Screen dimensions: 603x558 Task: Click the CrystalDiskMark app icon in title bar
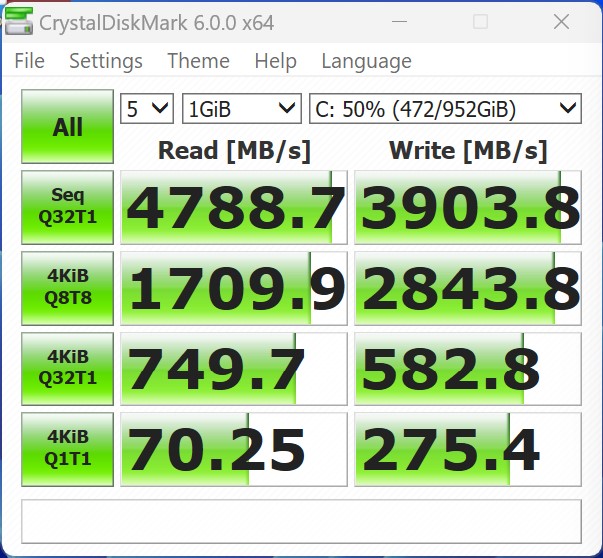18,22
